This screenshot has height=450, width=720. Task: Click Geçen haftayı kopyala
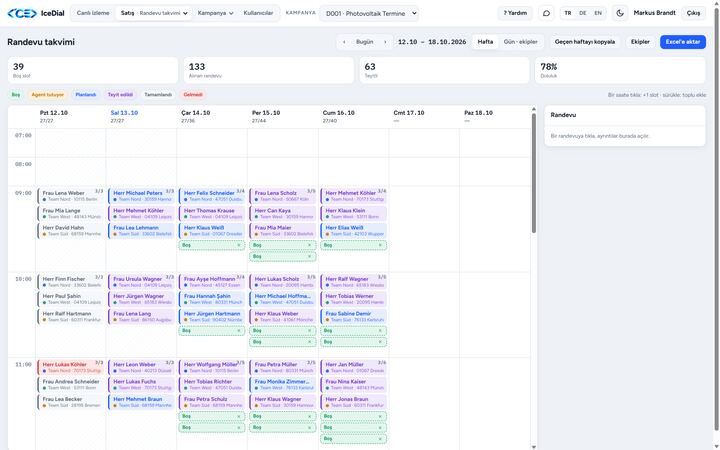(x=585, y=42)
